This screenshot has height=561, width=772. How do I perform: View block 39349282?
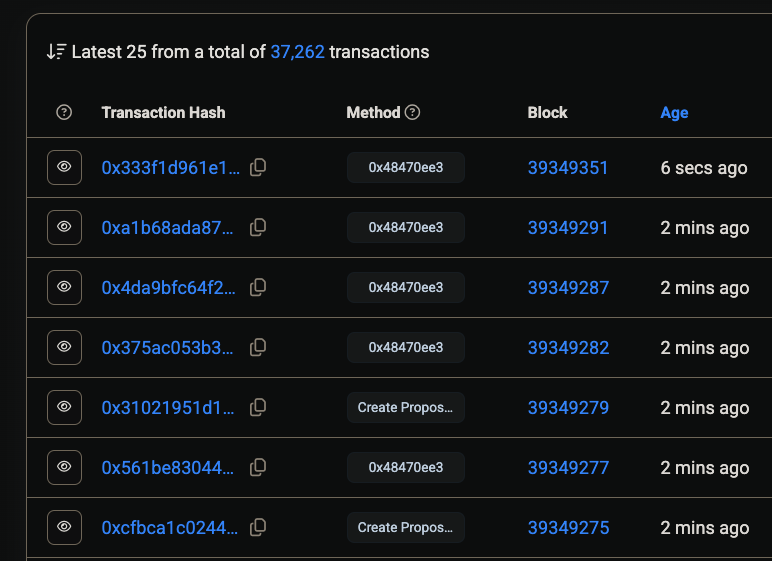click(568, 348)
